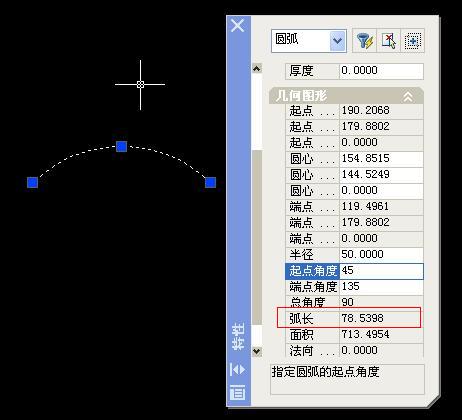Click the 半径 property label

pyautogui.click(x=301, y=254)
